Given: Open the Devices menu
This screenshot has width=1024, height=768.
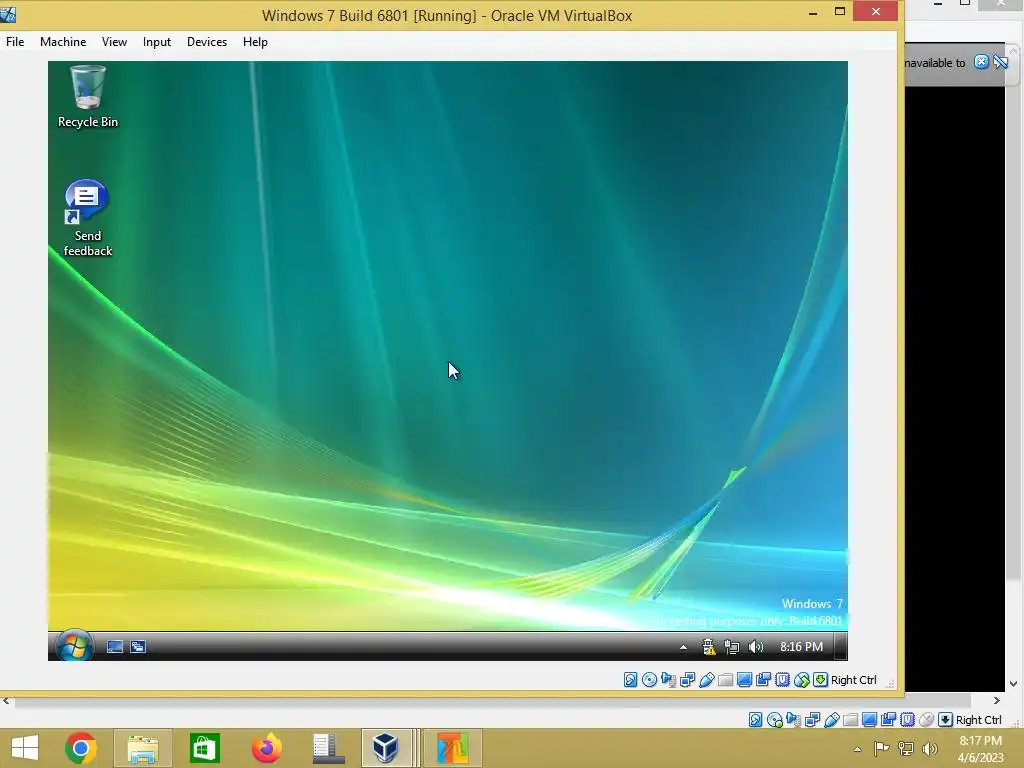Looking at the screenshot, I should pos(207,42).
